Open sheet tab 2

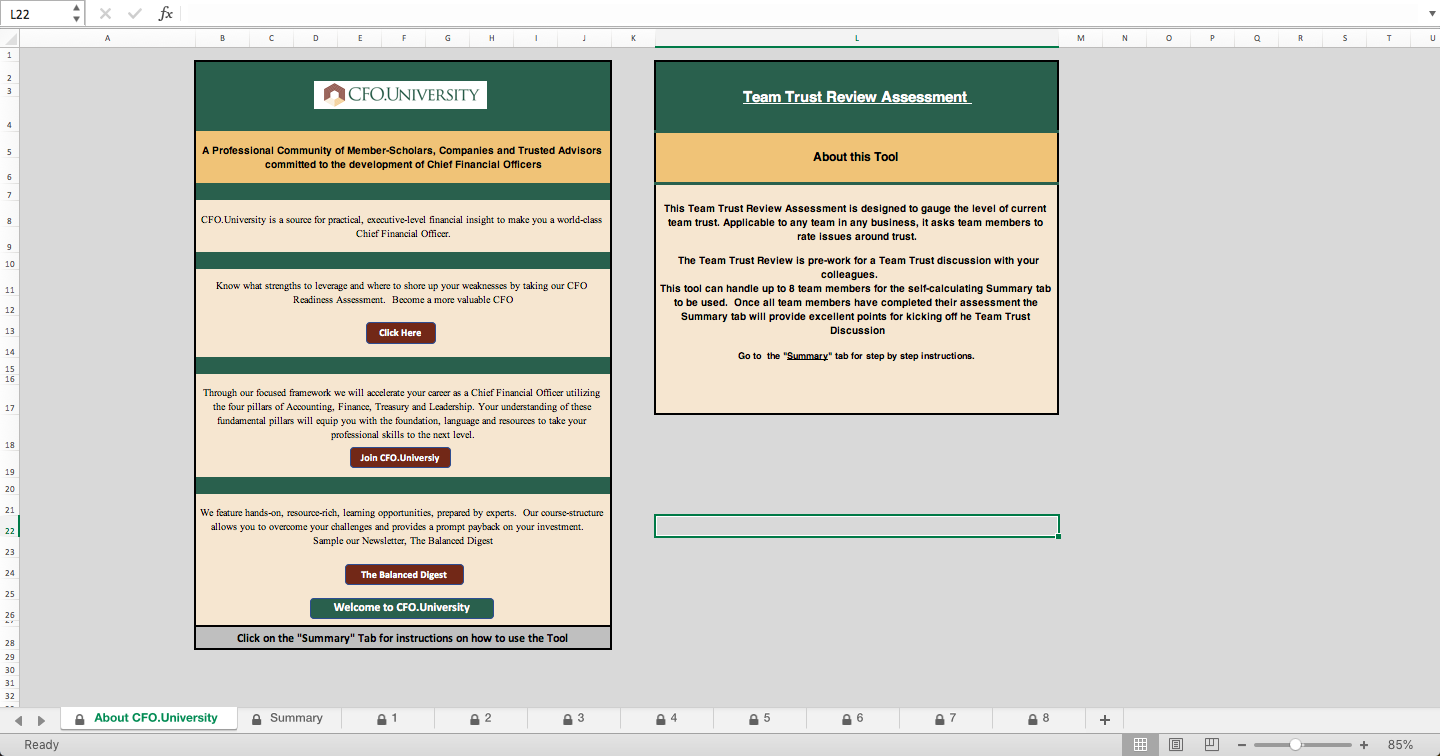480,718
